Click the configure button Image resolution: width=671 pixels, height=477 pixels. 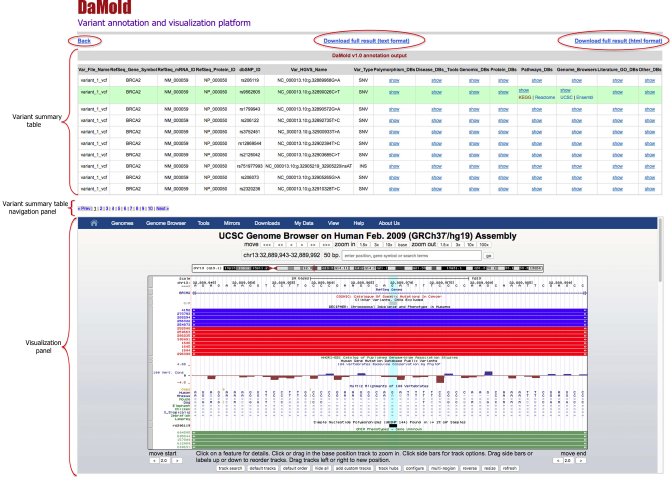415,468
